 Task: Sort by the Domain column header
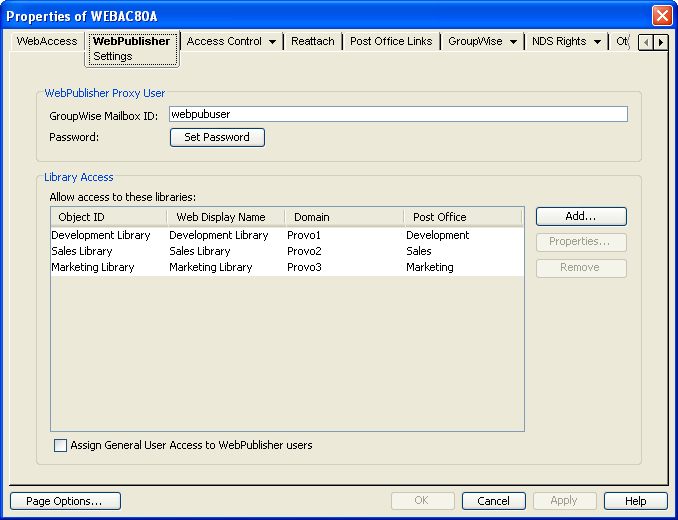(x=345, y=217)
